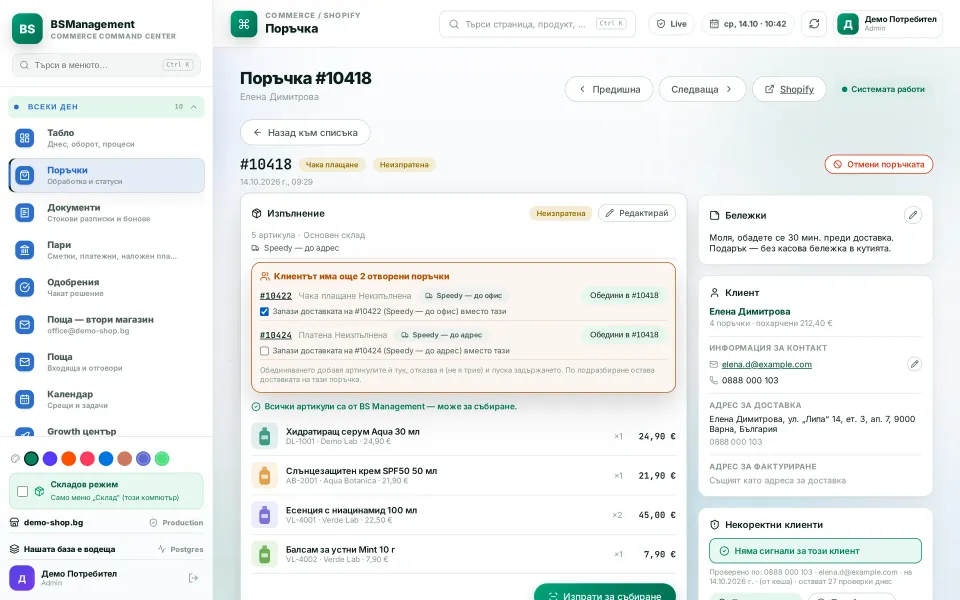Click the Календар calendar icon

tap(24, 399)
